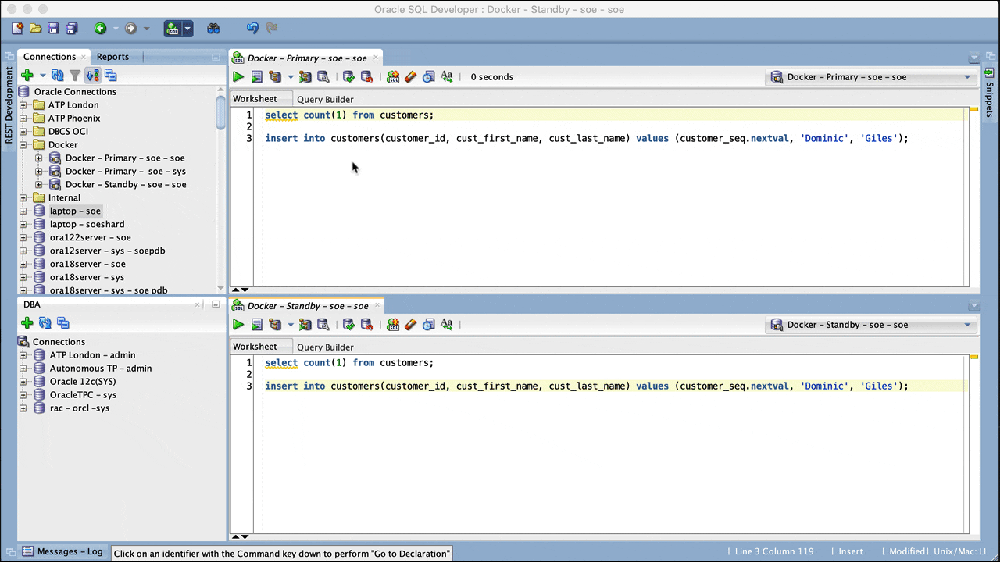Select the Docker - Standby - soe - soe editor tab

pos(307,306)
